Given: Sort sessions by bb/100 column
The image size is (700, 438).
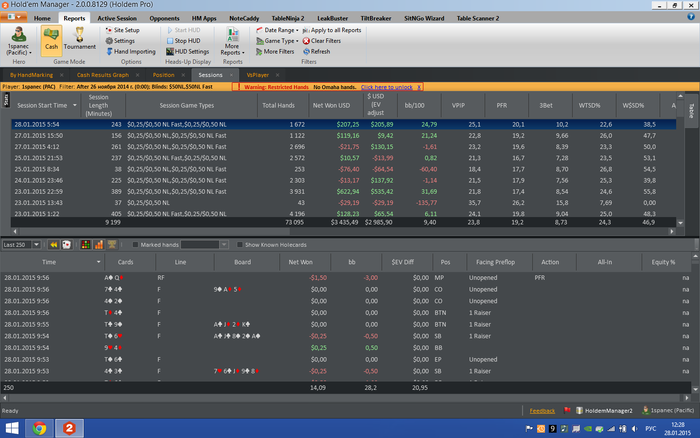Looking at the screenshot, I should tap(414, 105).
